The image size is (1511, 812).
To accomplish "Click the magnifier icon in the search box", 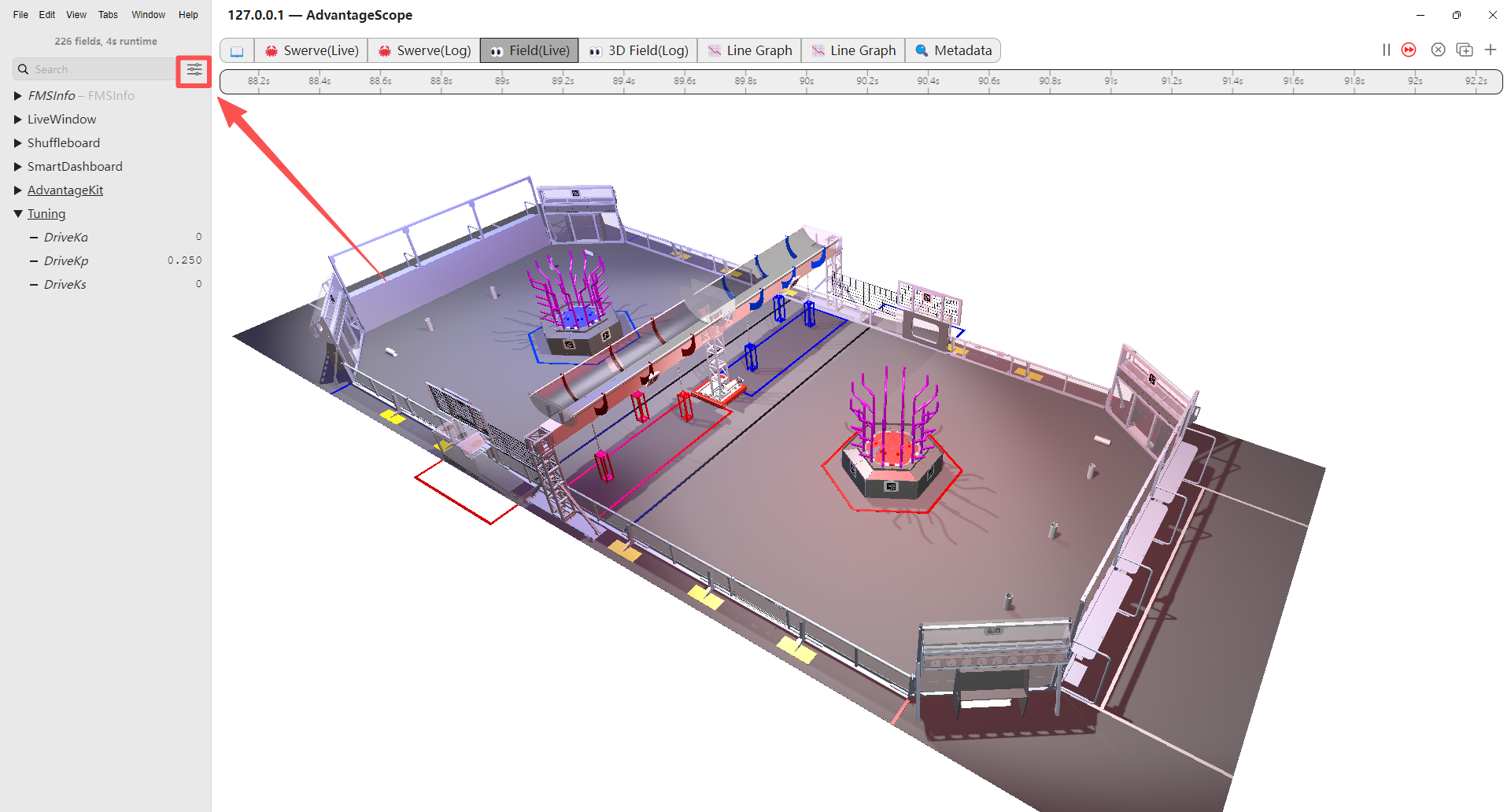I will (x=24, y=69).
